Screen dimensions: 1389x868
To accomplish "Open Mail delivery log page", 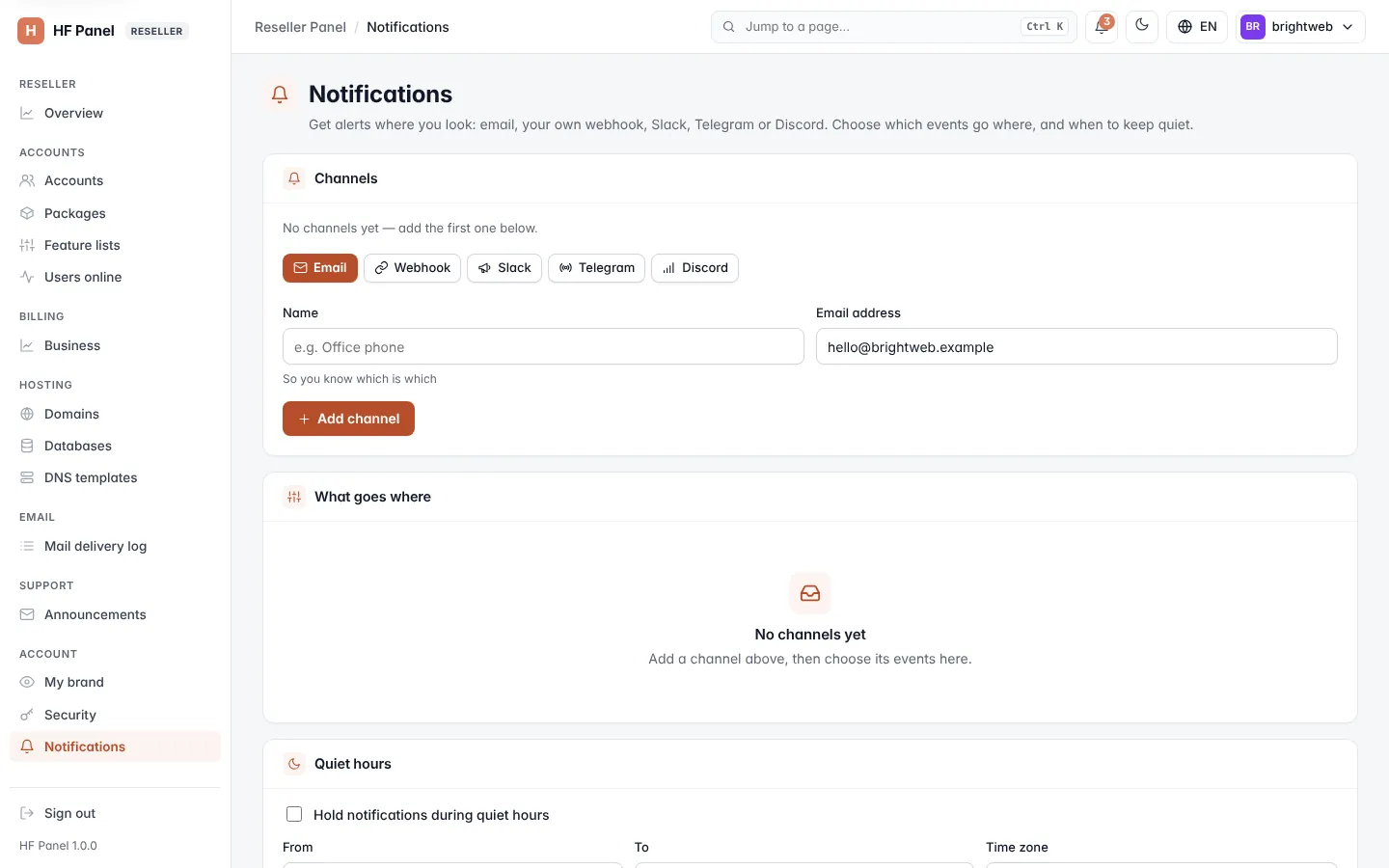I will point(115,546).
